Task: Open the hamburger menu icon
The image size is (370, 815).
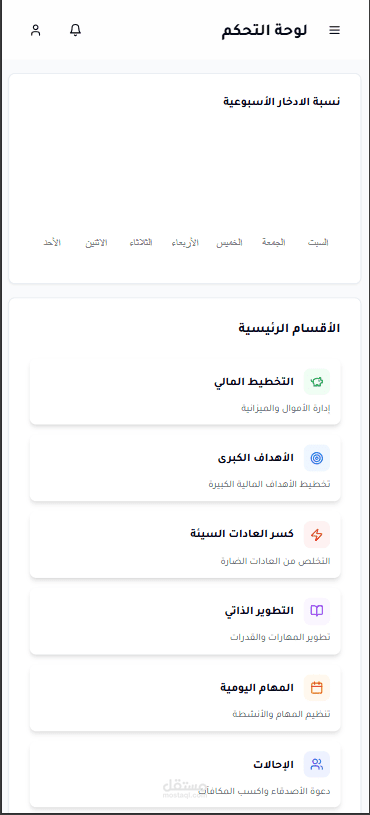Action: (x=335, y=31)
